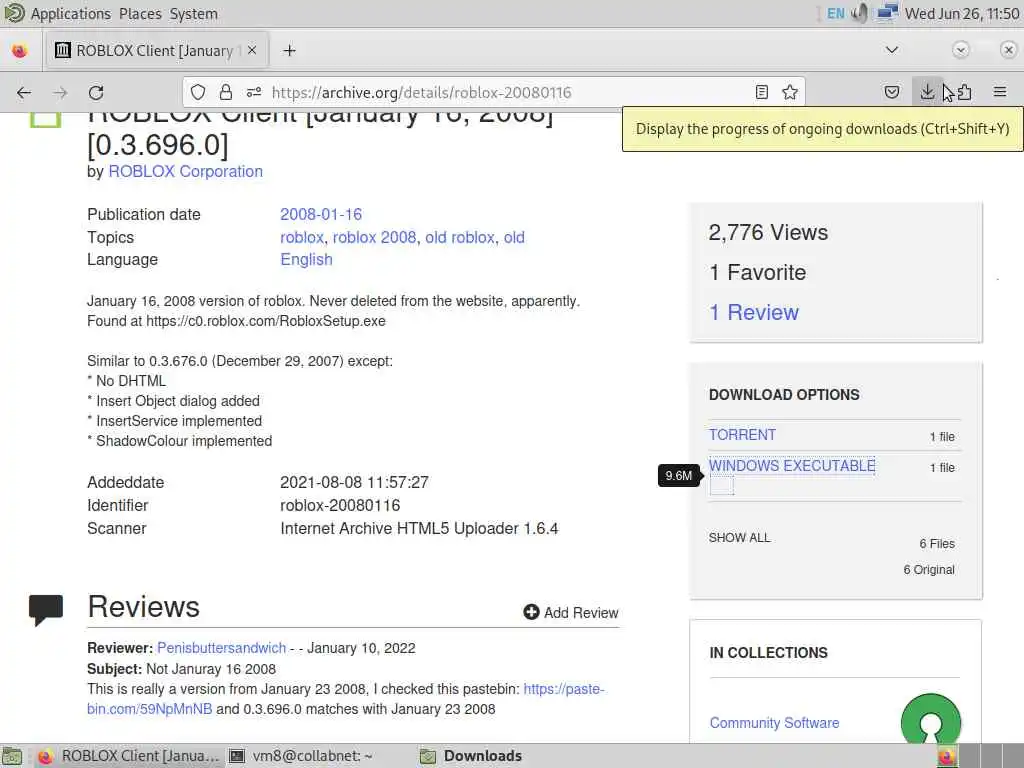This screenshot has height=768, width=1024.
Task: Click the show desktop taskbar icon
Action: coord(12,756)
